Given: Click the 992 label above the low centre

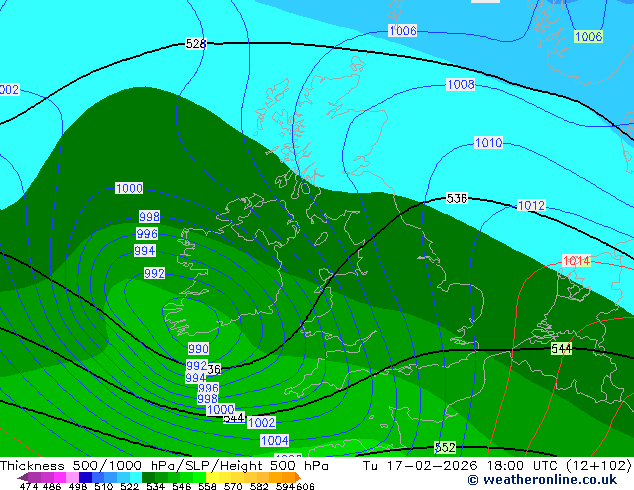Looking at the screenshot, I should [x=154, y=273].
